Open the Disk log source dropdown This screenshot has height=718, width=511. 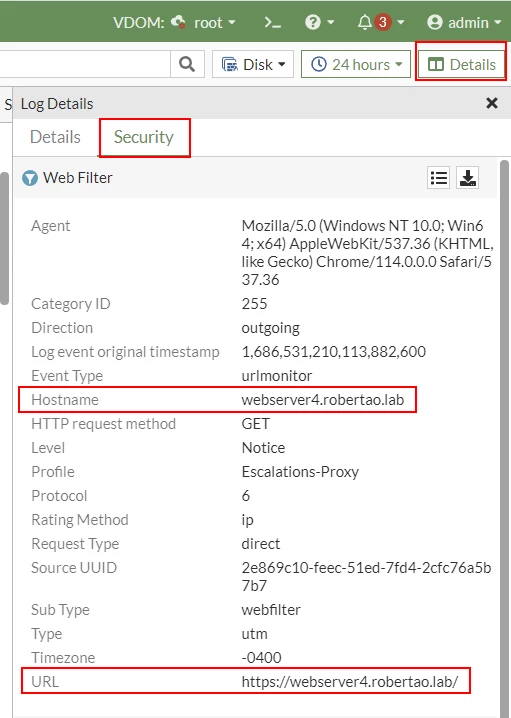click(253, 65)
